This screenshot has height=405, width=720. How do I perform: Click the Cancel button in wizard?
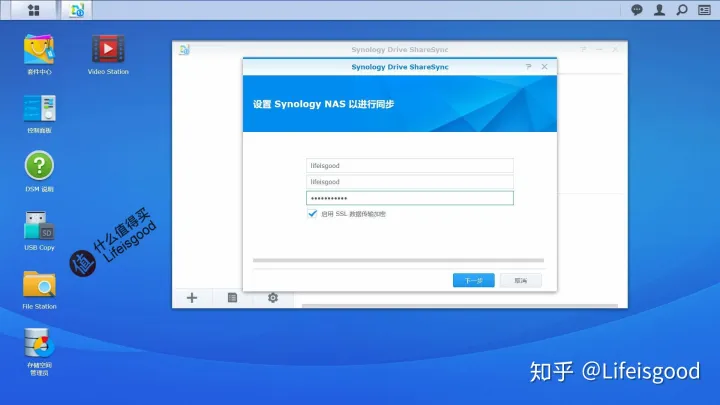[x=521, y=280]
